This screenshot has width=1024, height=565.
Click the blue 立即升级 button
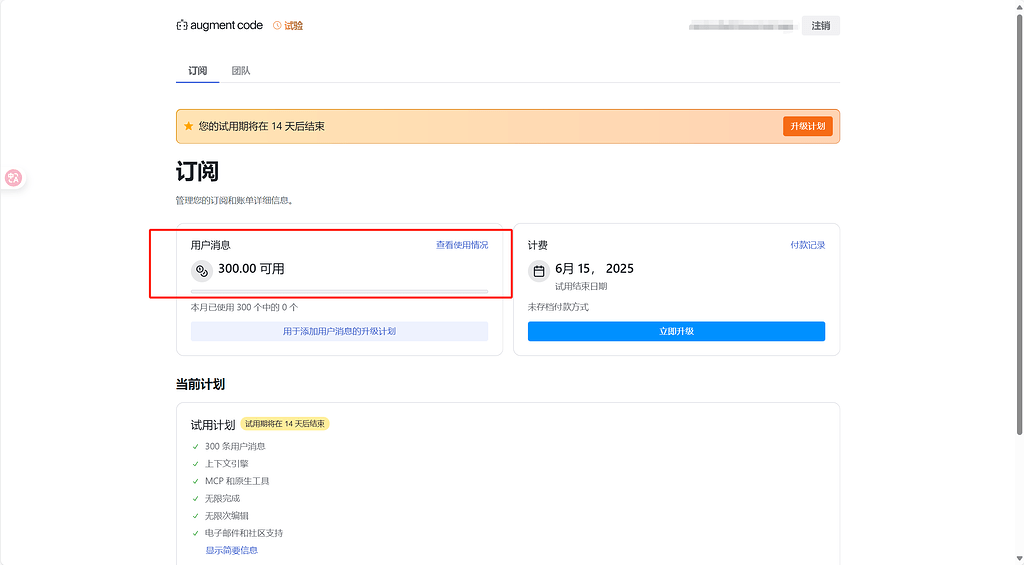(677, 331)
